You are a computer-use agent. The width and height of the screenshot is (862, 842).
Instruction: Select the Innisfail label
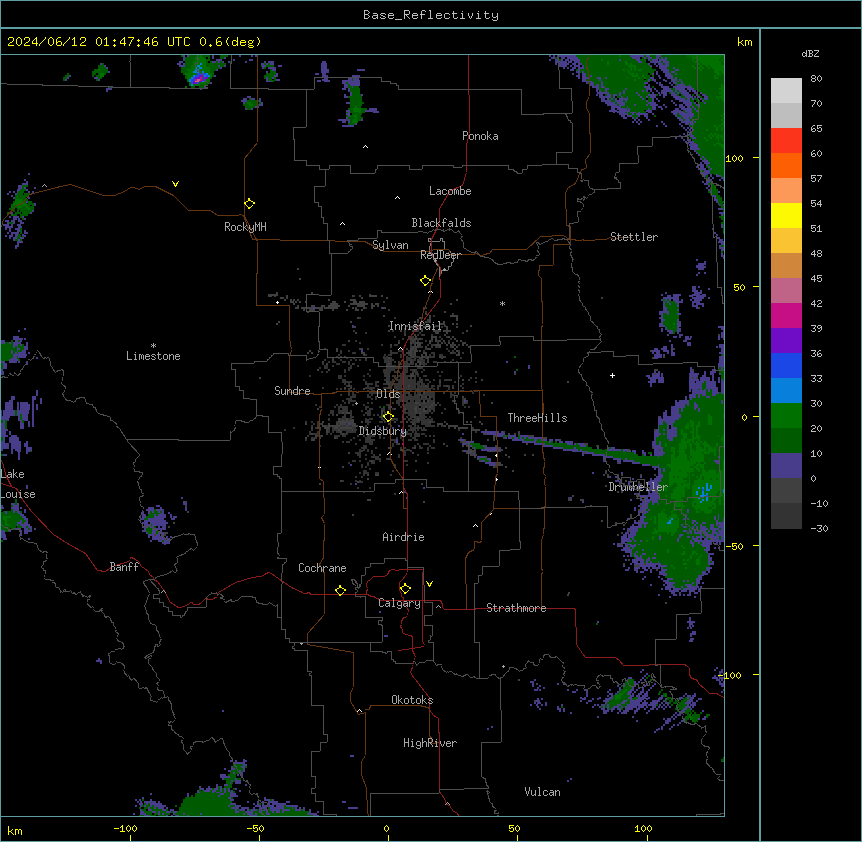pyautogui.click(x=415, y=326)
